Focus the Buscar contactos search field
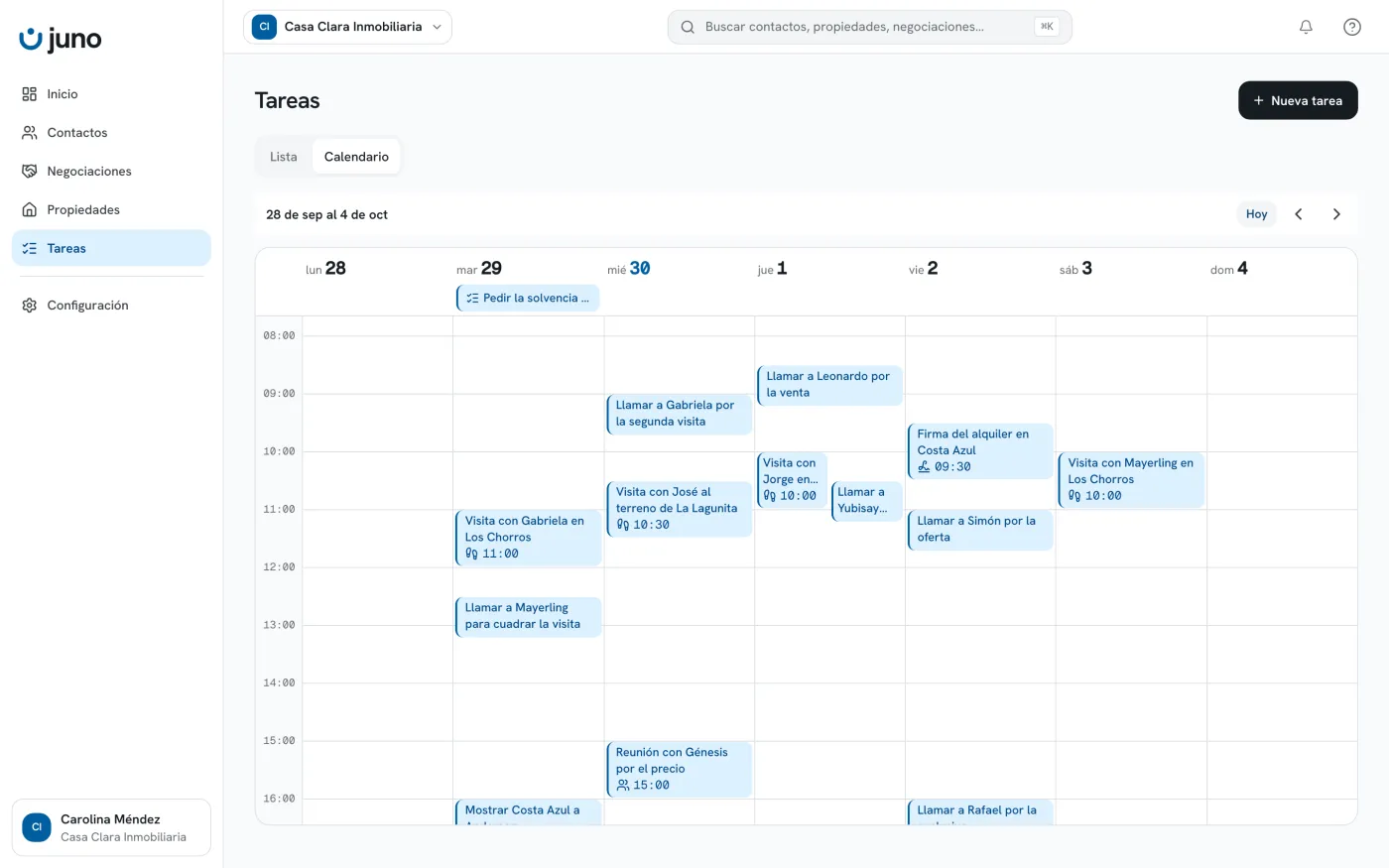 point(869,27)
